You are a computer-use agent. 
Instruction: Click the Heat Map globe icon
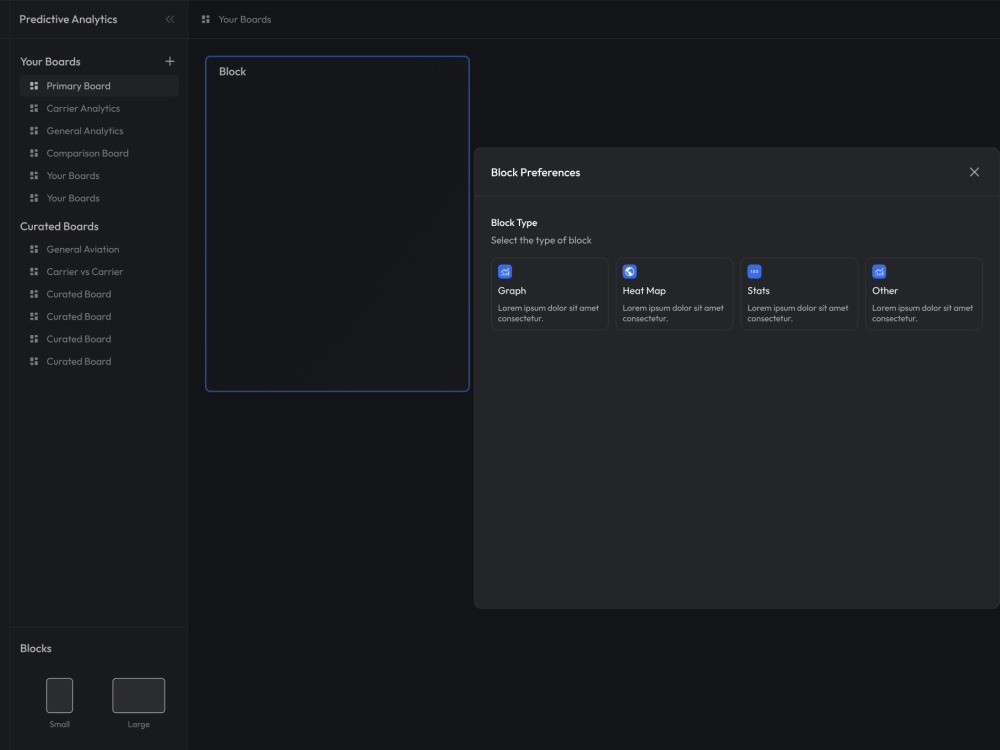629,272
